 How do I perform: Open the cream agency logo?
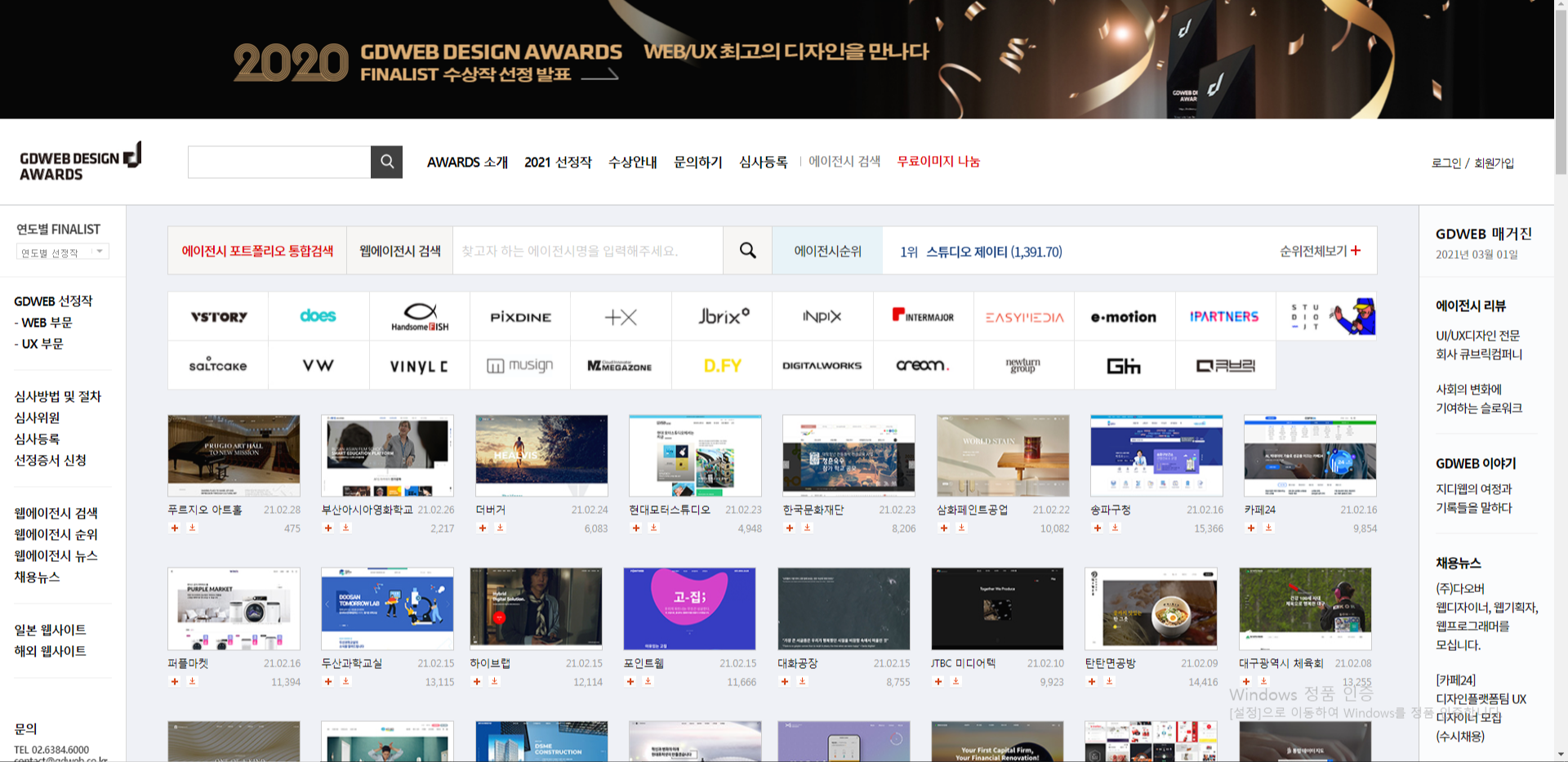[924, 365]
